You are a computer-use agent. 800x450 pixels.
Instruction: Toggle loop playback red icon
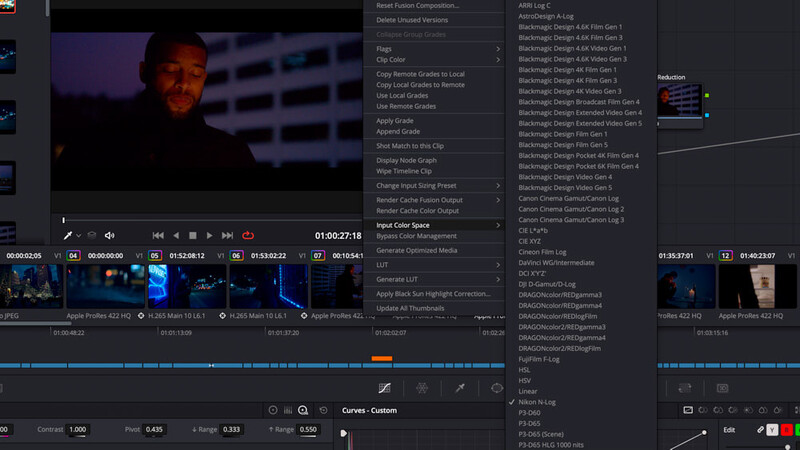coord(248,235)
